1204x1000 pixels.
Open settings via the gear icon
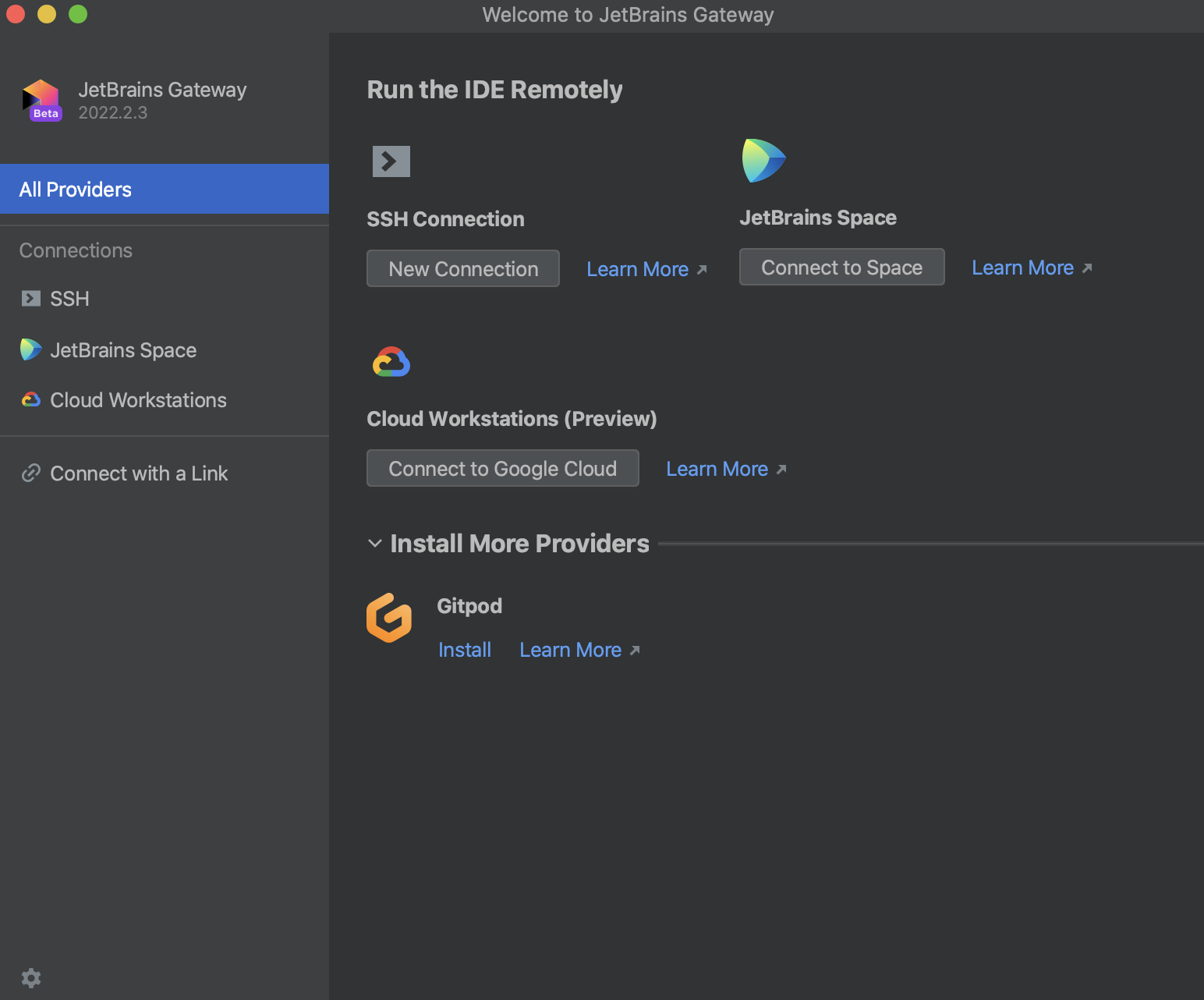[31, 978]
